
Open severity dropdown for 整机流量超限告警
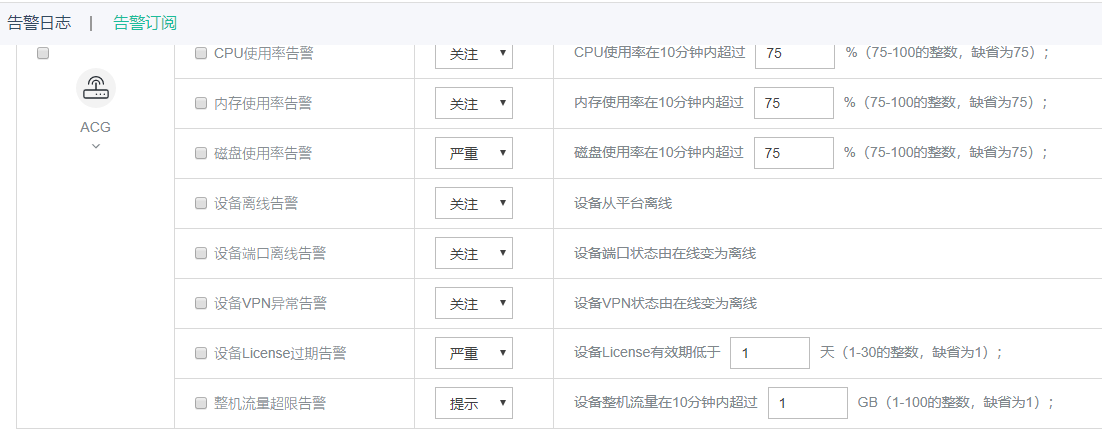pos(474,403)
